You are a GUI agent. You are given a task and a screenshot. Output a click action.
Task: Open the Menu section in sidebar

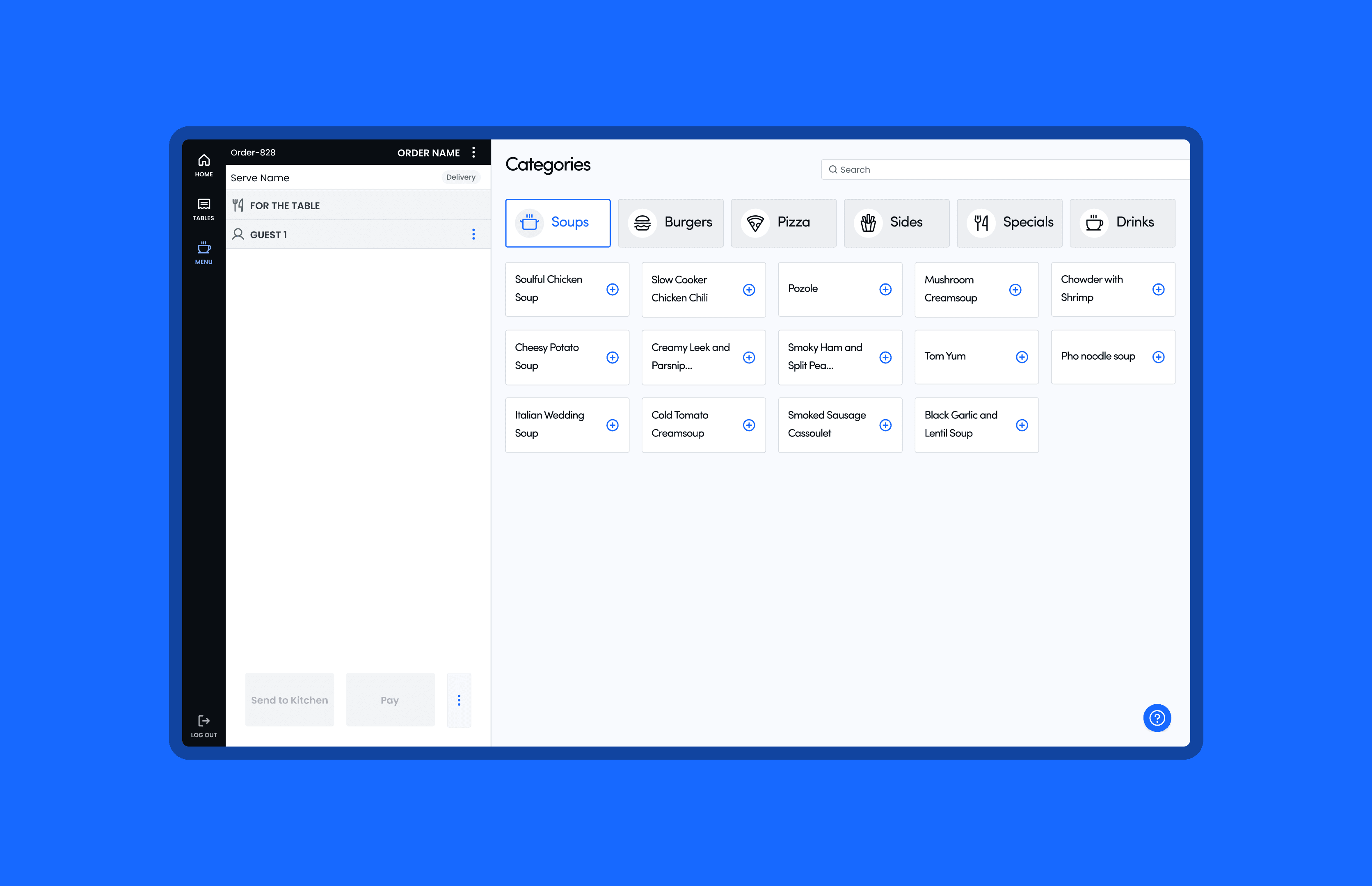tap(204, 253)
